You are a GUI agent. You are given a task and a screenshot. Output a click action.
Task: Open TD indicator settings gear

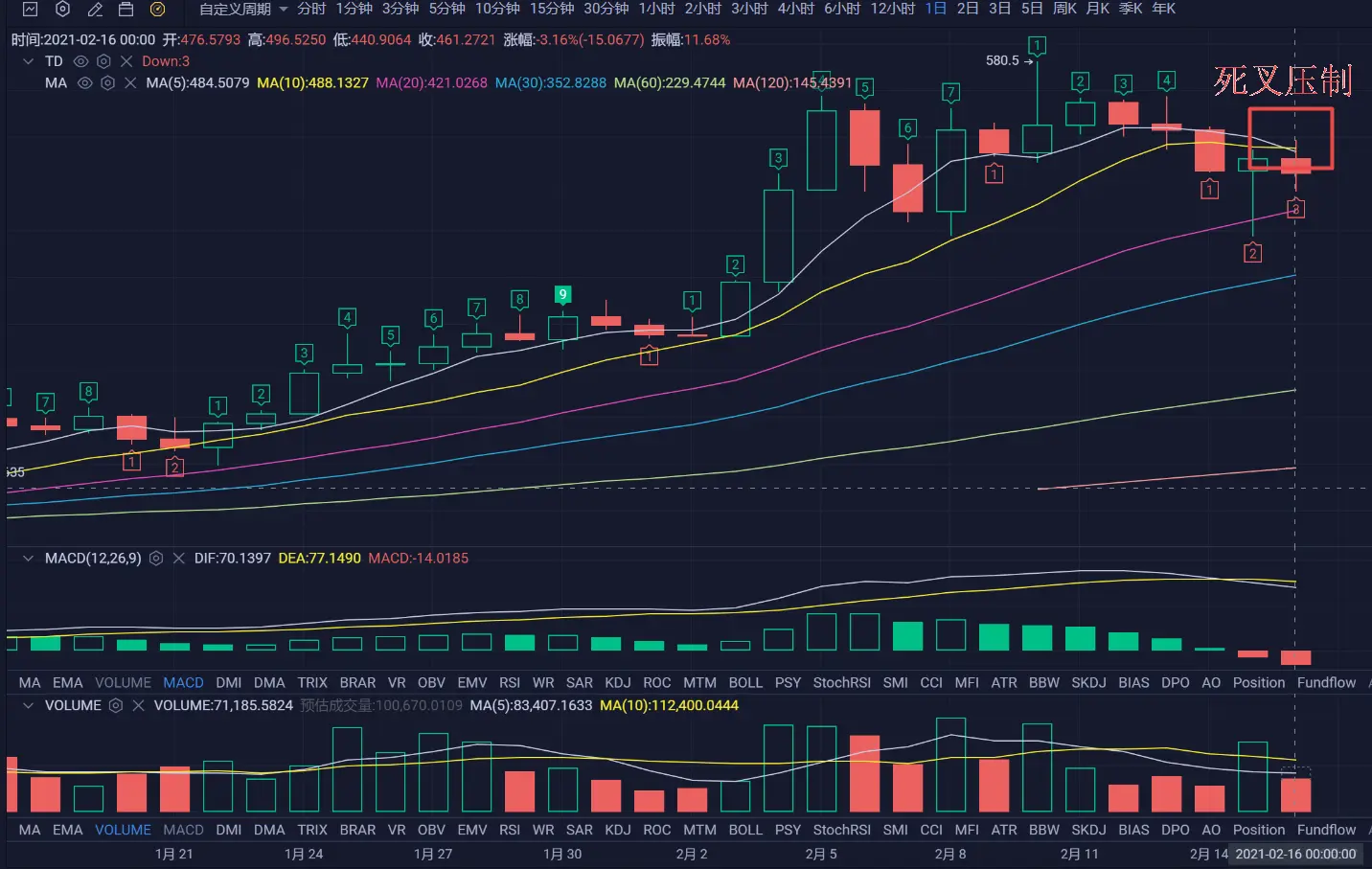tap(103, 61)
